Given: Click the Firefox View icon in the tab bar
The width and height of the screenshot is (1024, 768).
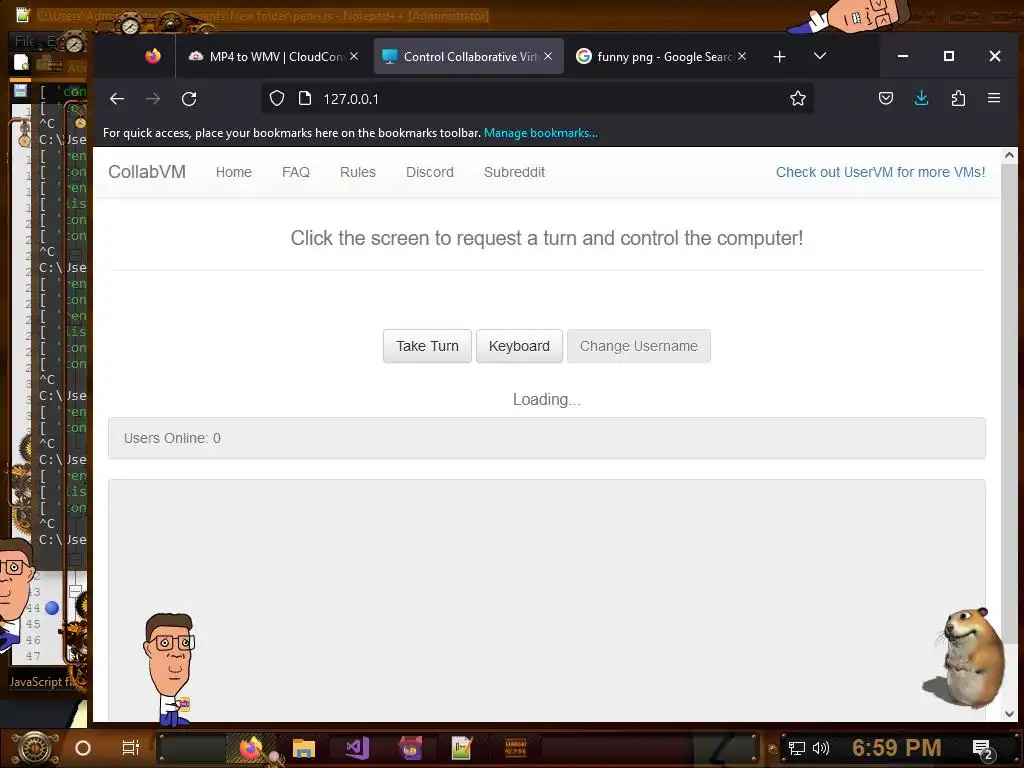Looking at the screenshot, I should point(153,56).
